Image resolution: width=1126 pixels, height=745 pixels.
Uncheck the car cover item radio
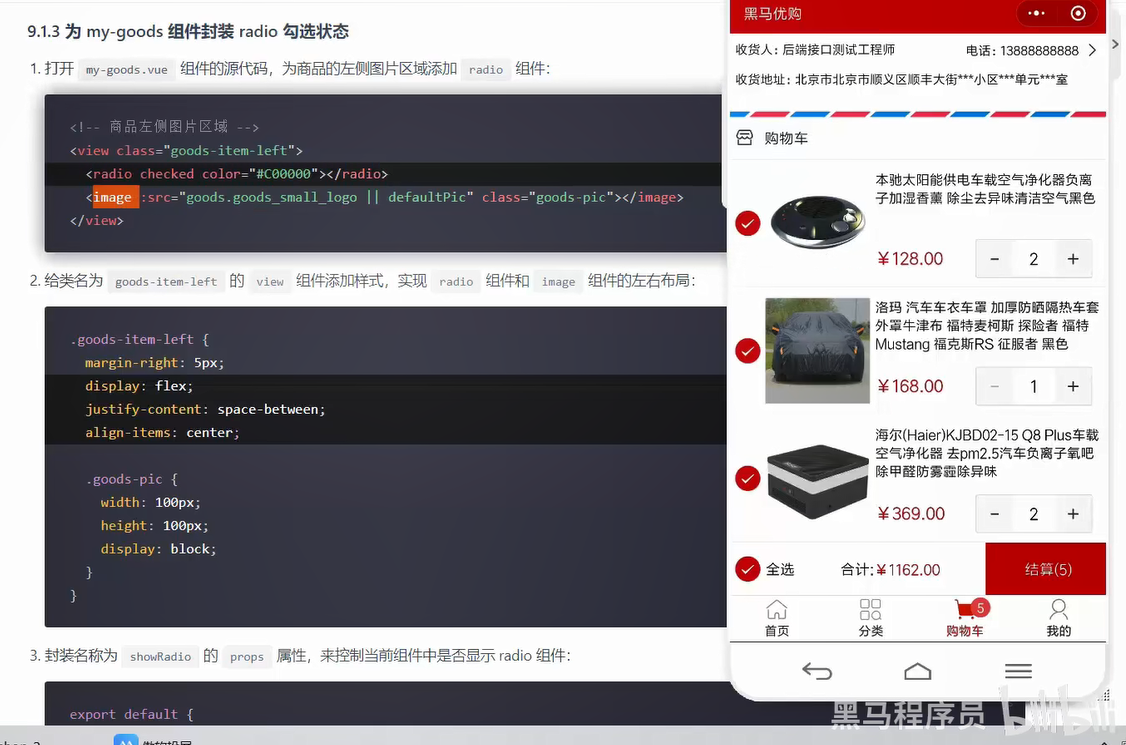click(748, 351)
